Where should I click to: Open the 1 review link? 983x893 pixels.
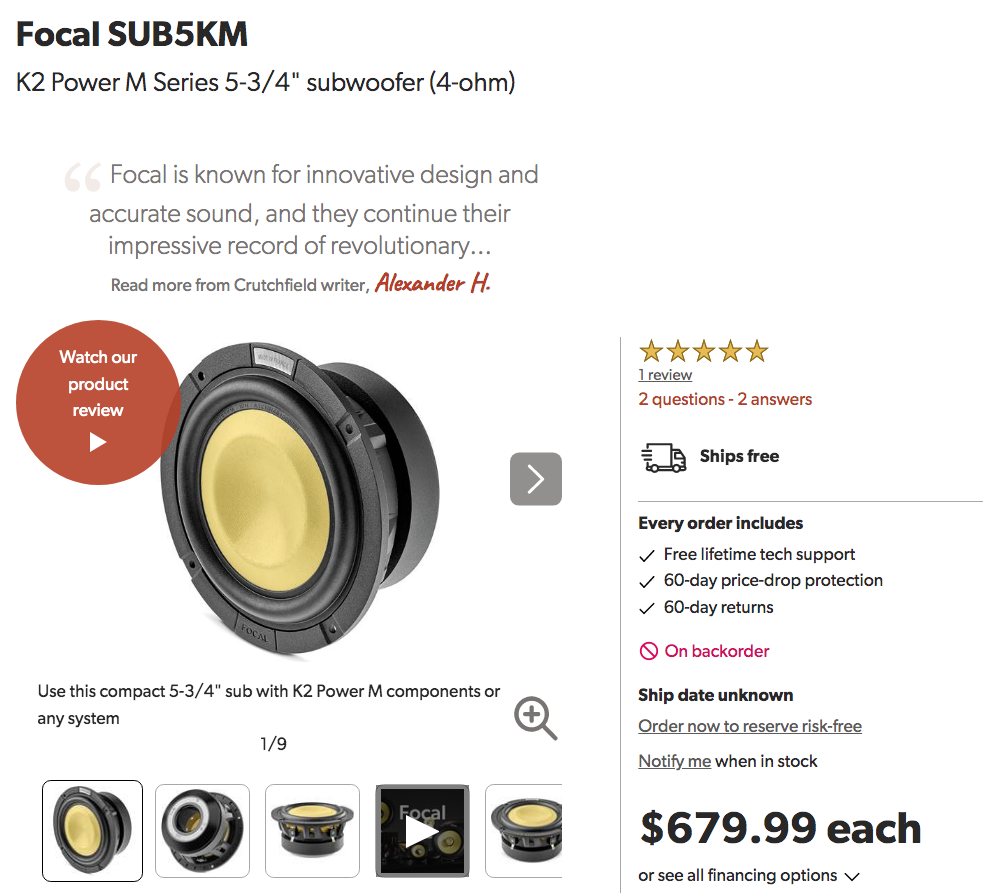point(665,375)
